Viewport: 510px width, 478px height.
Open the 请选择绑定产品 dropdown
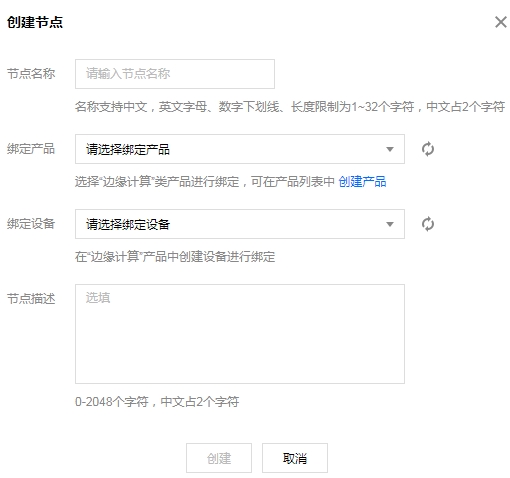[240, 149]
